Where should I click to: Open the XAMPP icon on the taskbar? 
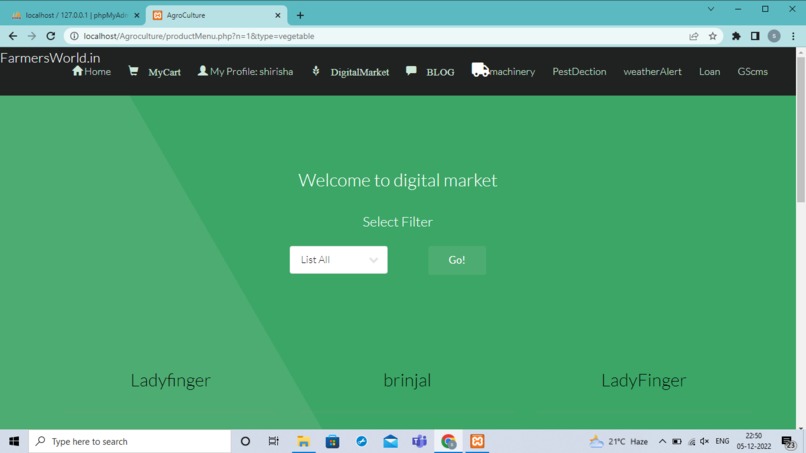pos(477,441)
